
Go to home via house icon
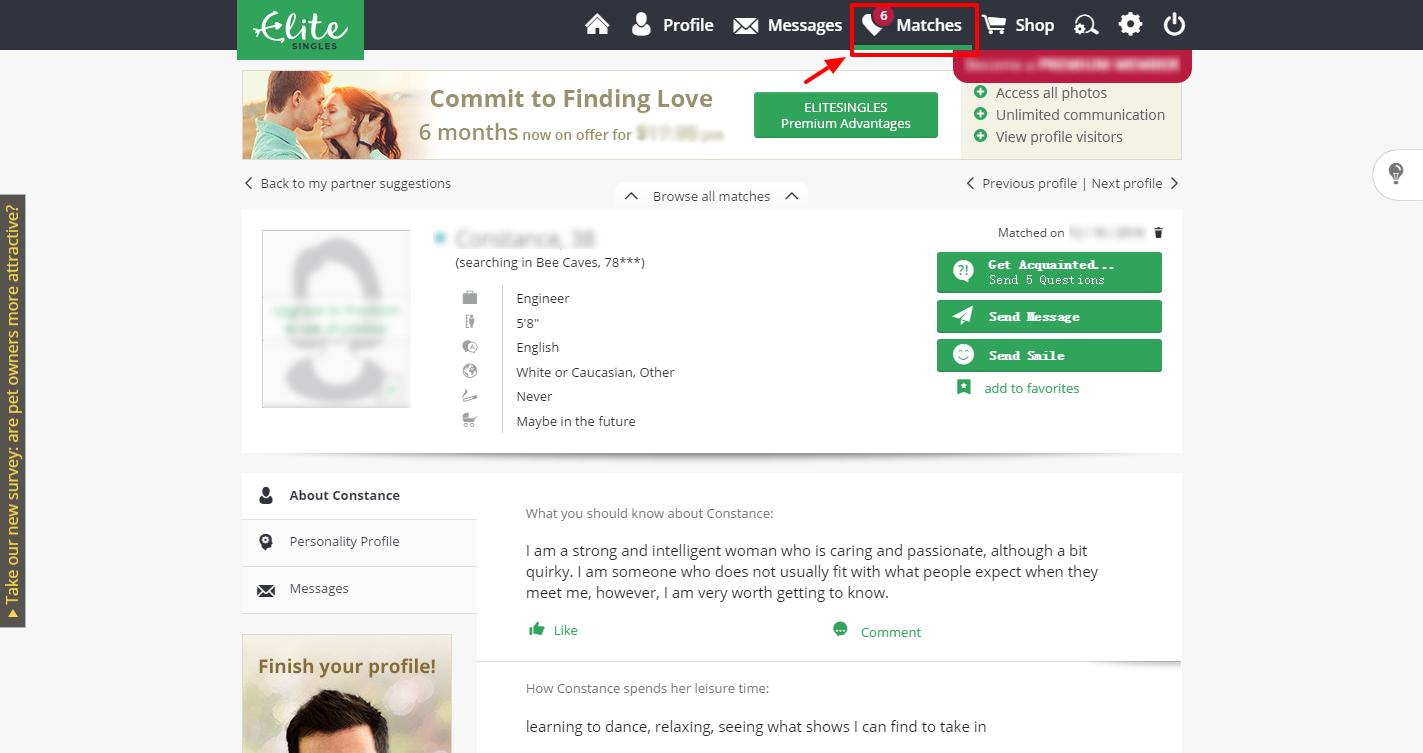click(x=597, y=25)
